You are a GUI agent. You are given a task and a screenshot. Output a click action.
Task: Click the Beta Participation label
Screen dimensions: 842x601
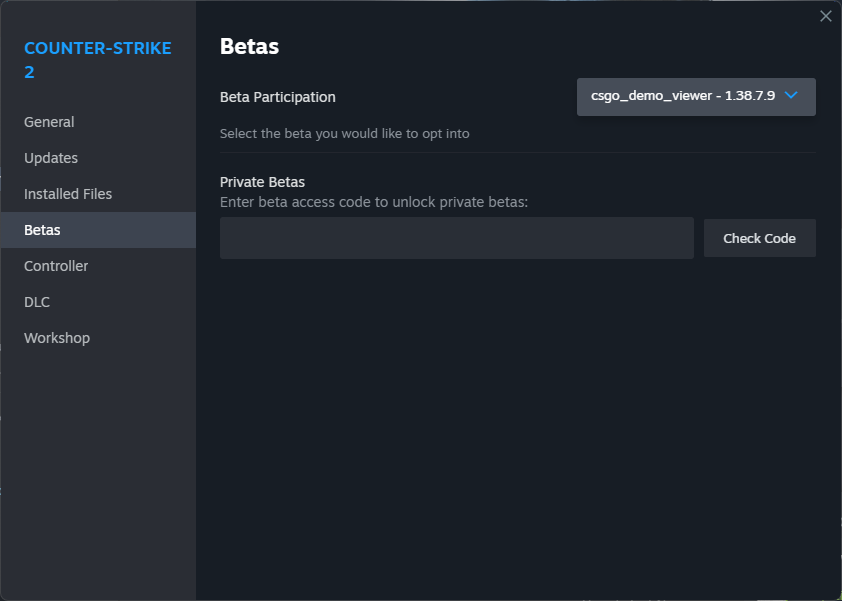pyautogui.click(x=278, y=97)
